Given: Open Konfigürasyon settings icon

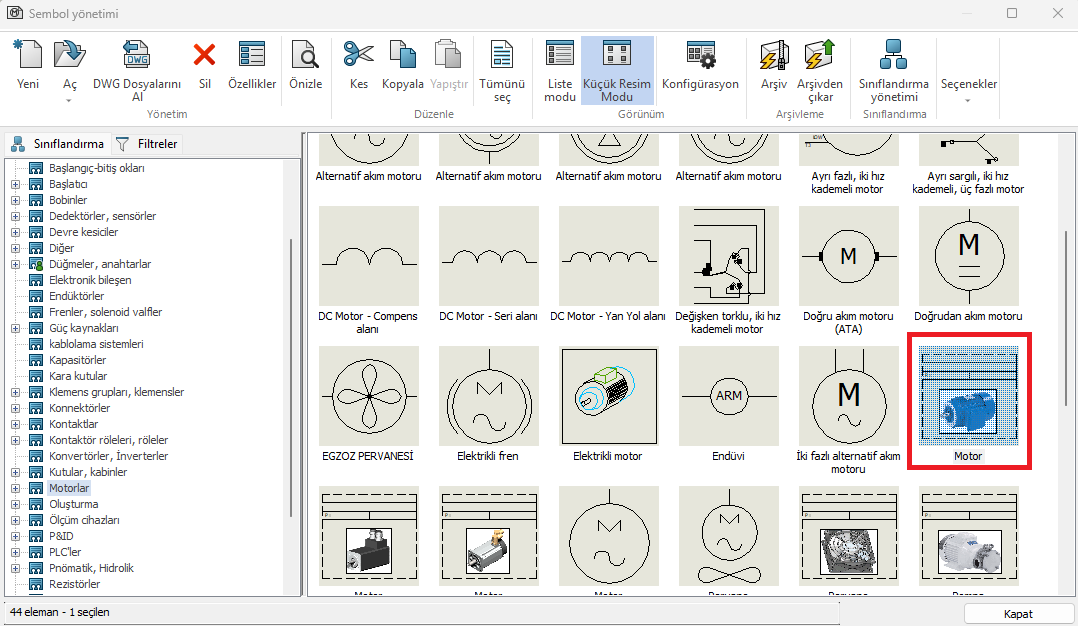Looking at the screenshot, I should pyautogui.click(x=700, y=56).
